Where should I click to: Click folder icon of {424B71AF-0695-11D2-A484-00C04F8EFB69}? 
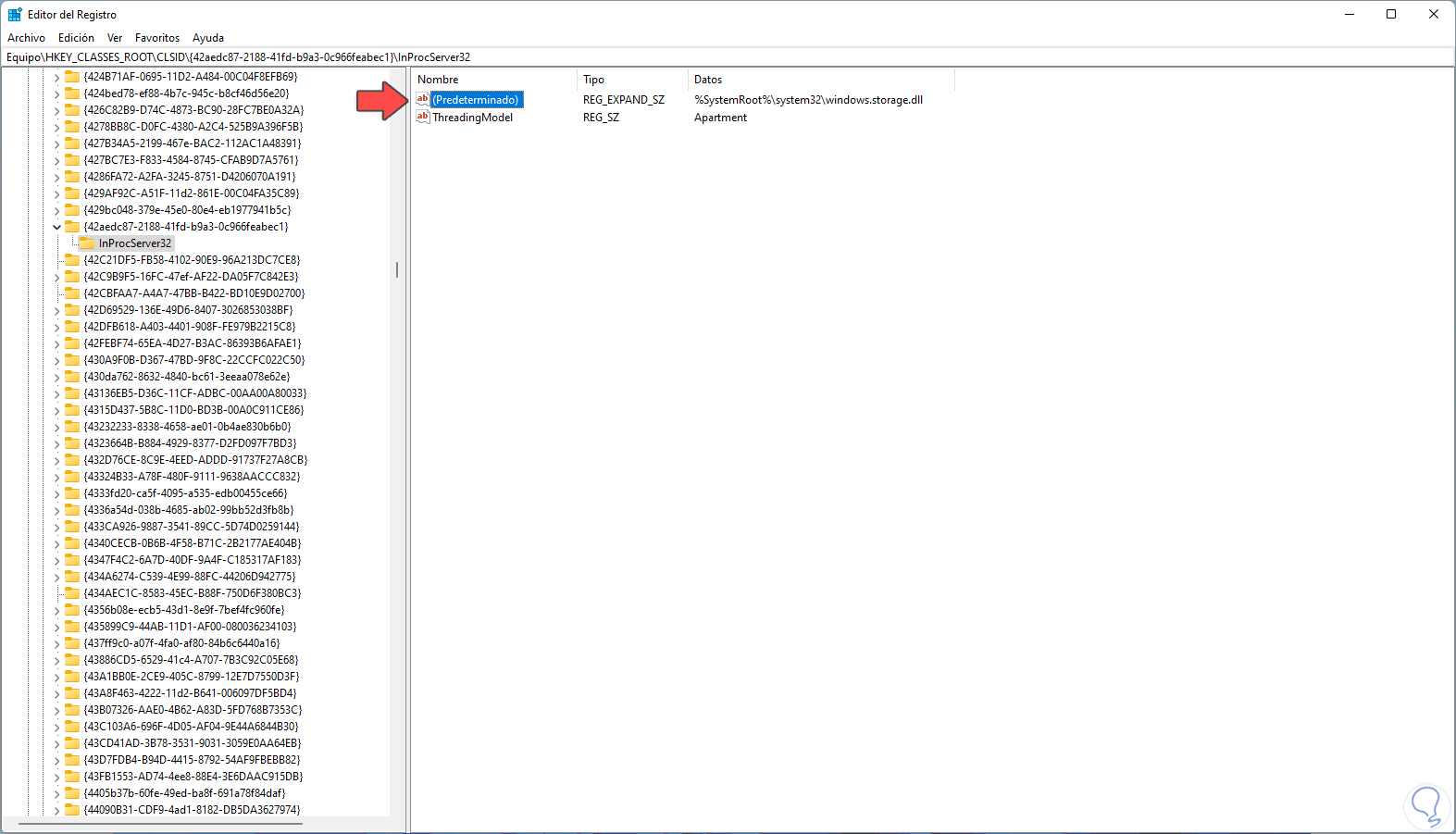coord(72,76)
